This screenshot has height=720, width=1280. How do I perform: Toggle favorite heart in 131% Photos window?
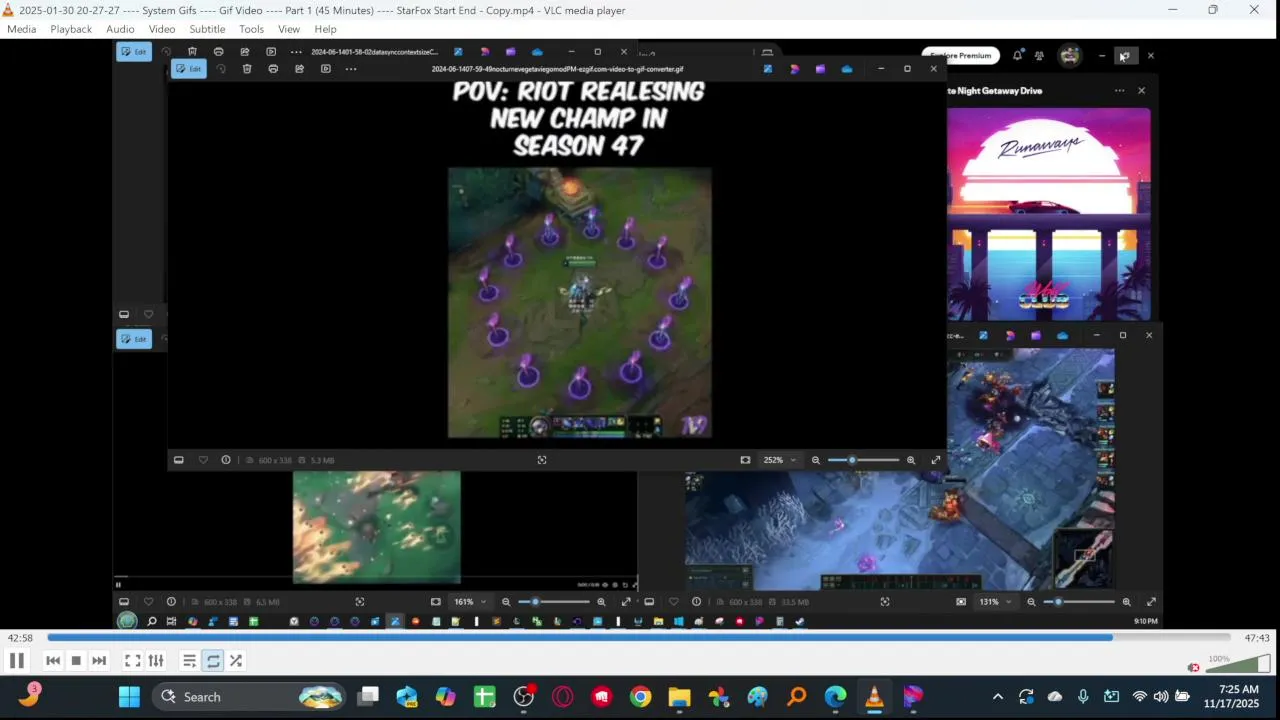click(x=673, y=602)
